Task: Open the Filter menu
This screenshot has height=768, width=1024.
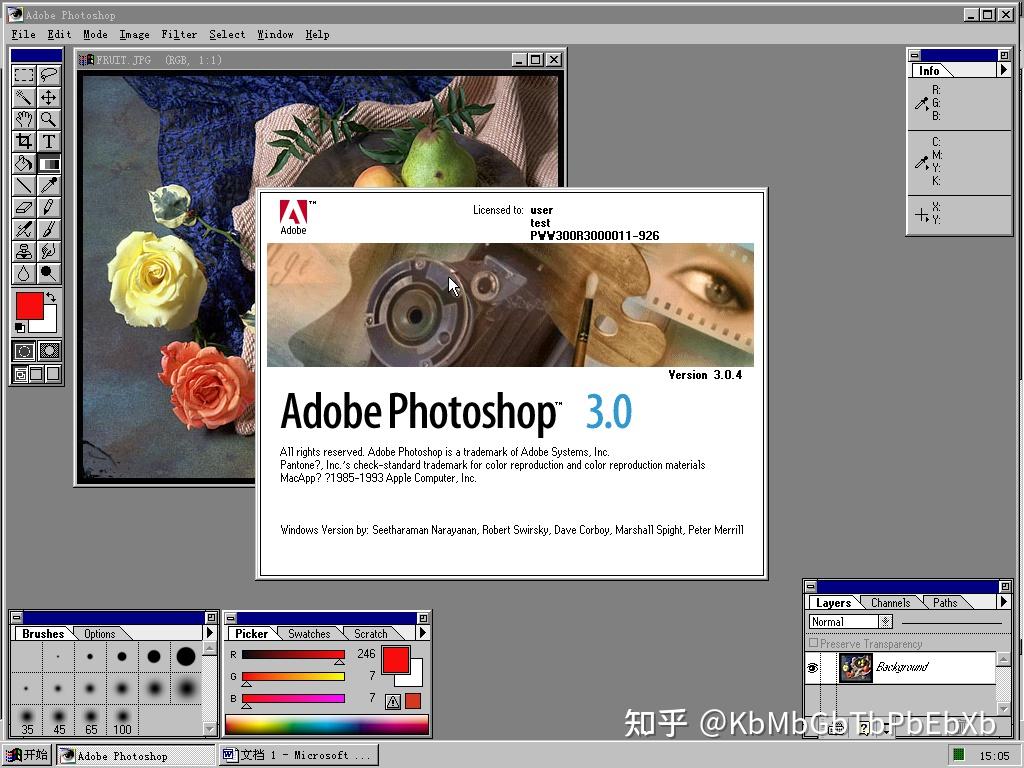Action: click(179, 34)
